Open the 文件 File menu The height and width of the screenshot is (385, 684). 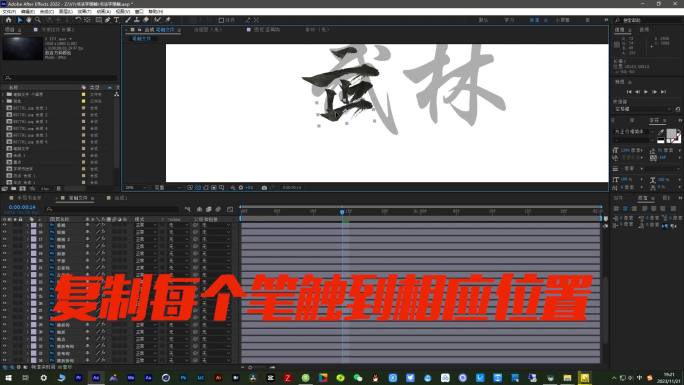(x=10, y=11)
